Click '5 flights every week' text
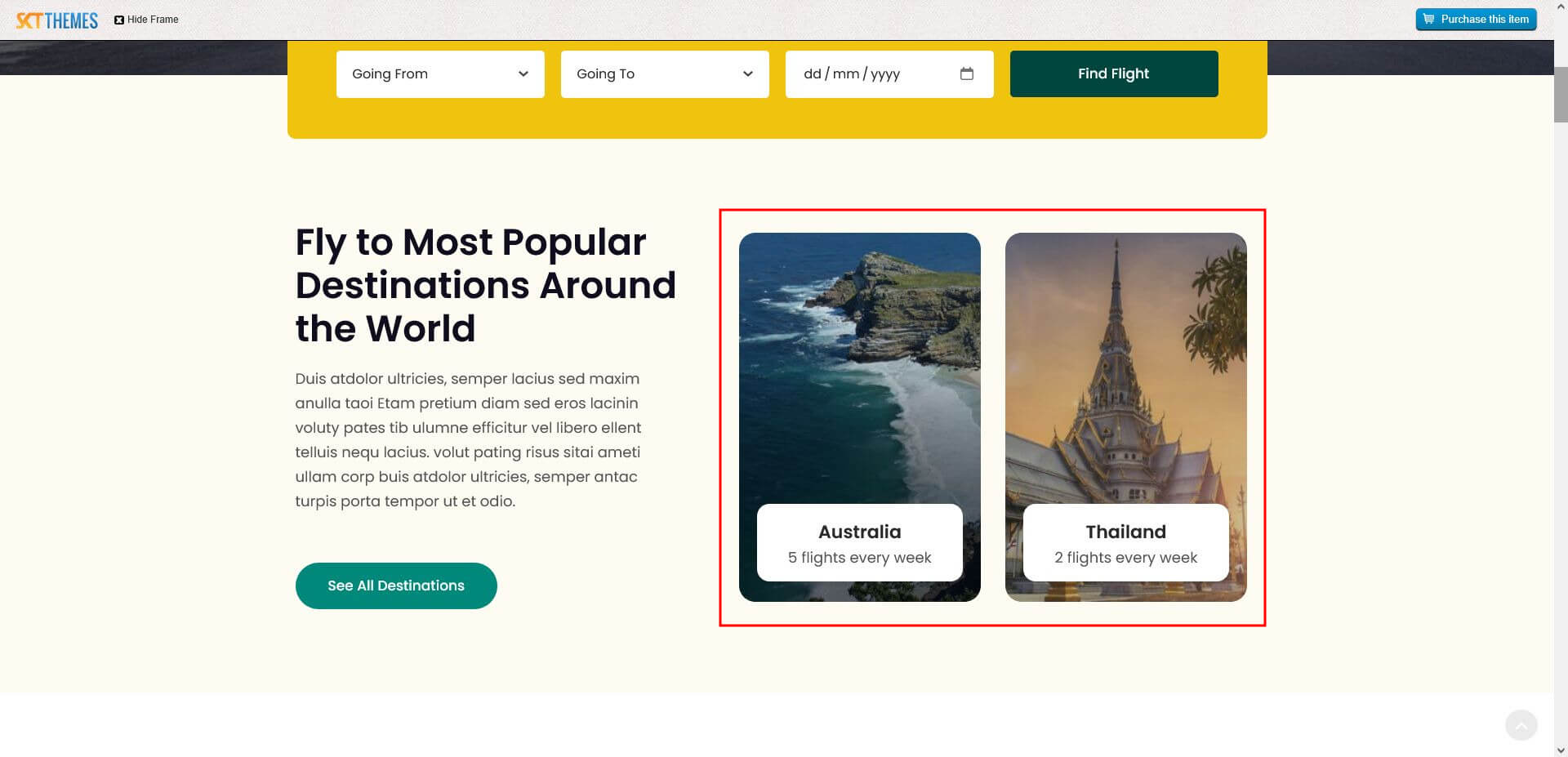1568x757 pixels. pos(859,558)
